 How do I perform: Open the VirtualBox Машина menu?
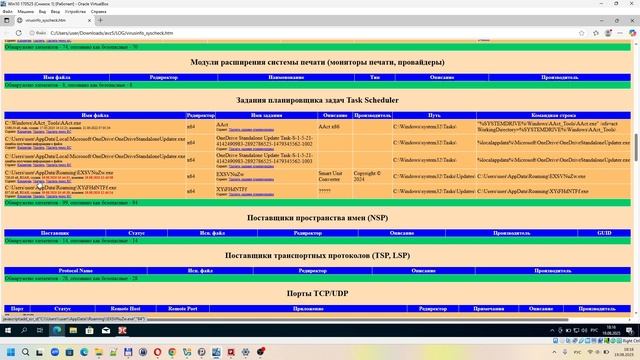(25, 11)
